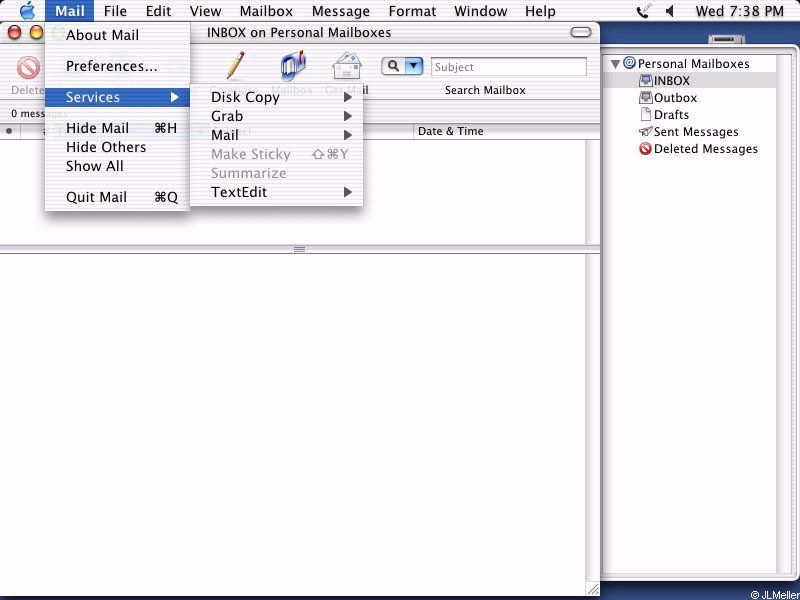Choose Quit Mail from the menu
The width and height of the screenshot is (800, 600).
point(117,197)
